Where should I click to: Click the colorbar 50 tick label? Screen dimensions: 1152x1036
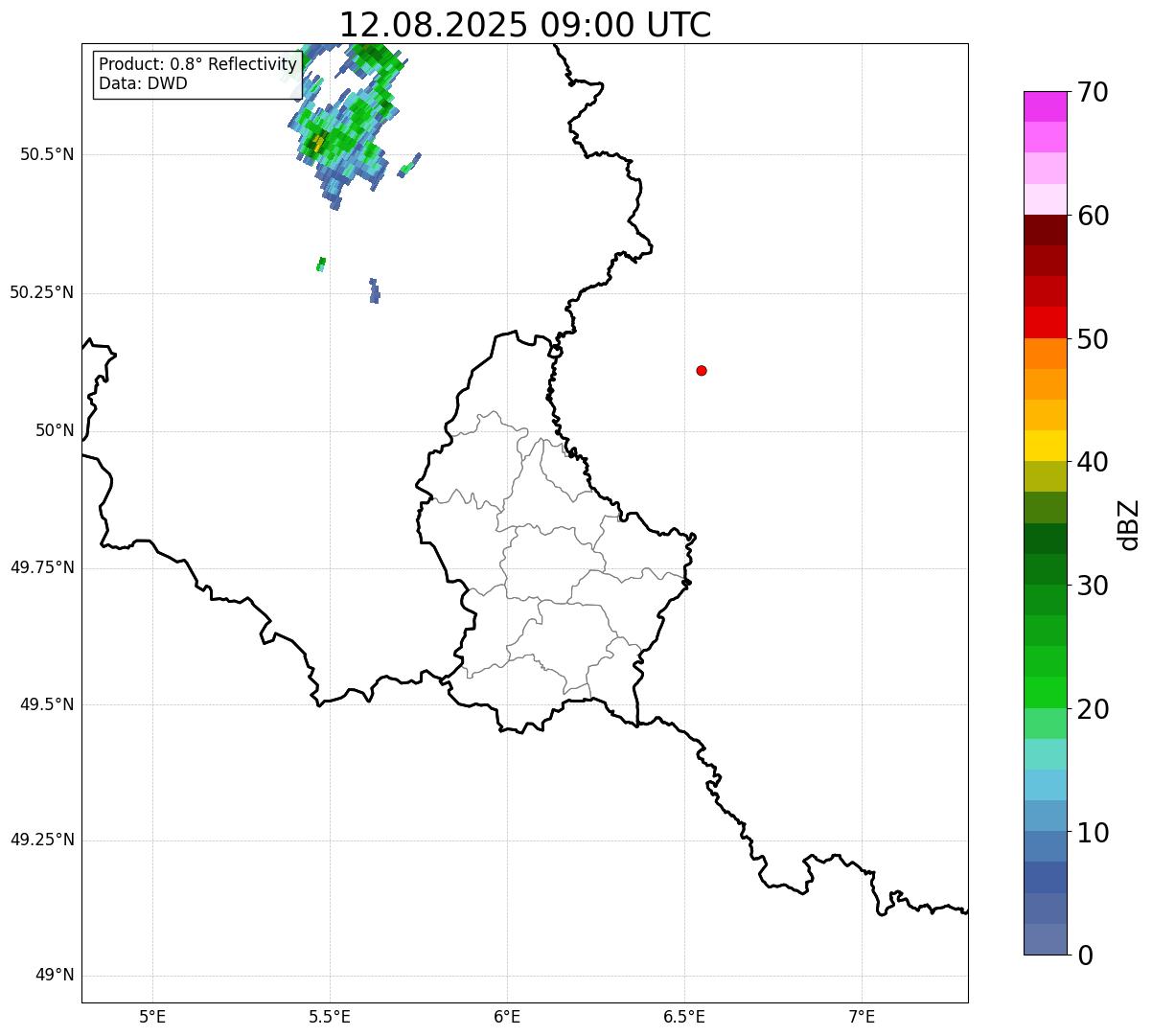[1093, 339]
